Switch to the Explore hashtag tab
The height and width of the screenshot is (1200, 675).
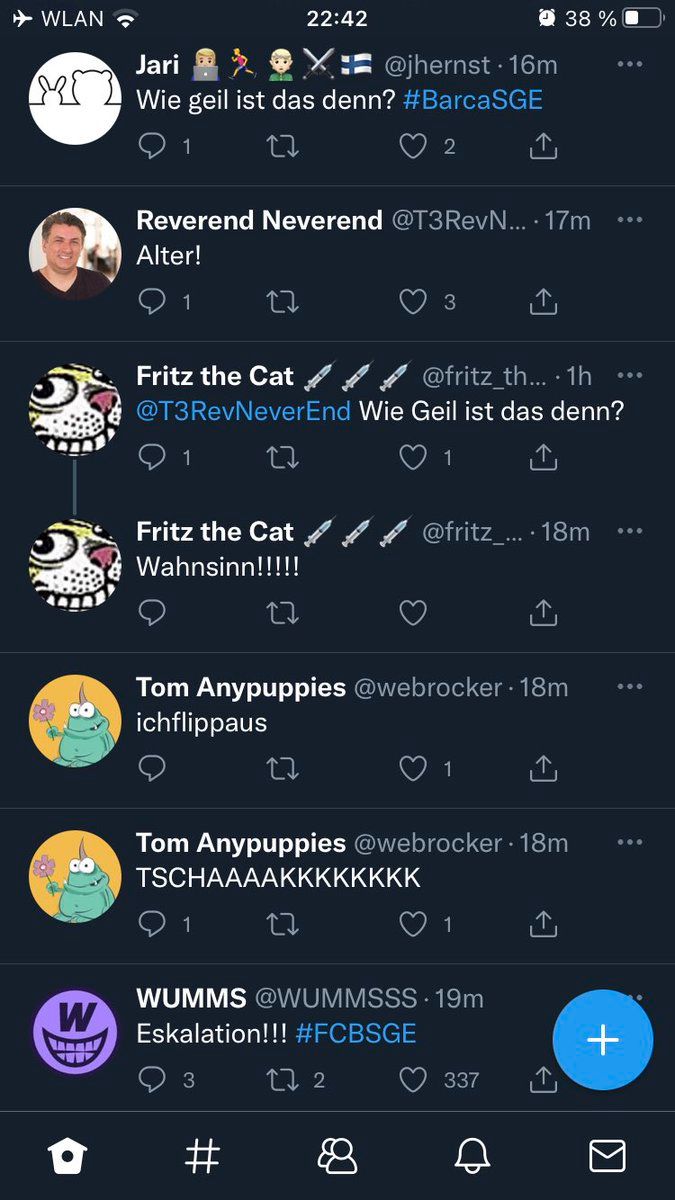[x=202, y=1156]
